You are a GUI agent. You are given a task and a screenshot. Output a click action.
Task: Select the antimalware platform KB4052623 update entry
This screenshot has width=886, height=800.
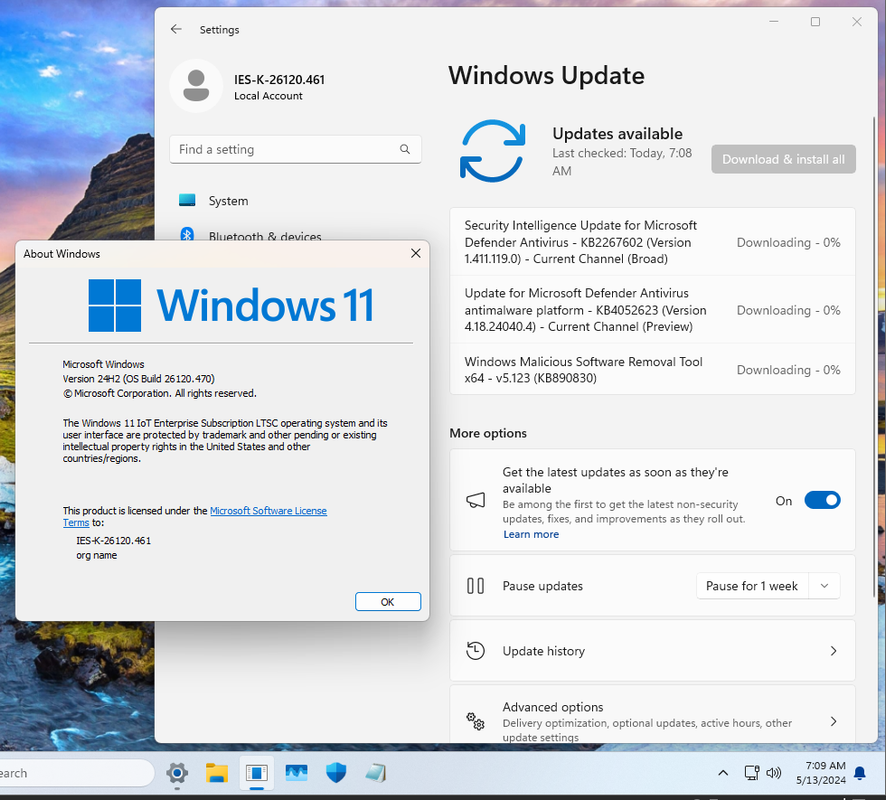pyautogui.click(x=652, y=310)
